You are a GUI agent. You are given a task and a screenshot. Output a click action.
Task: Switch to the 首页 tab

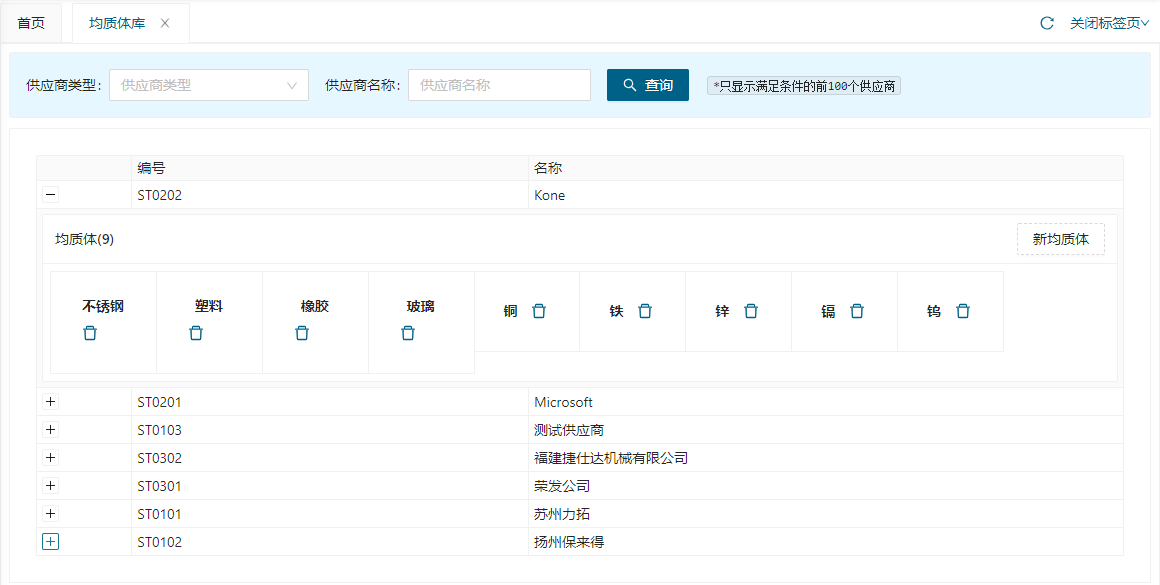31,23
